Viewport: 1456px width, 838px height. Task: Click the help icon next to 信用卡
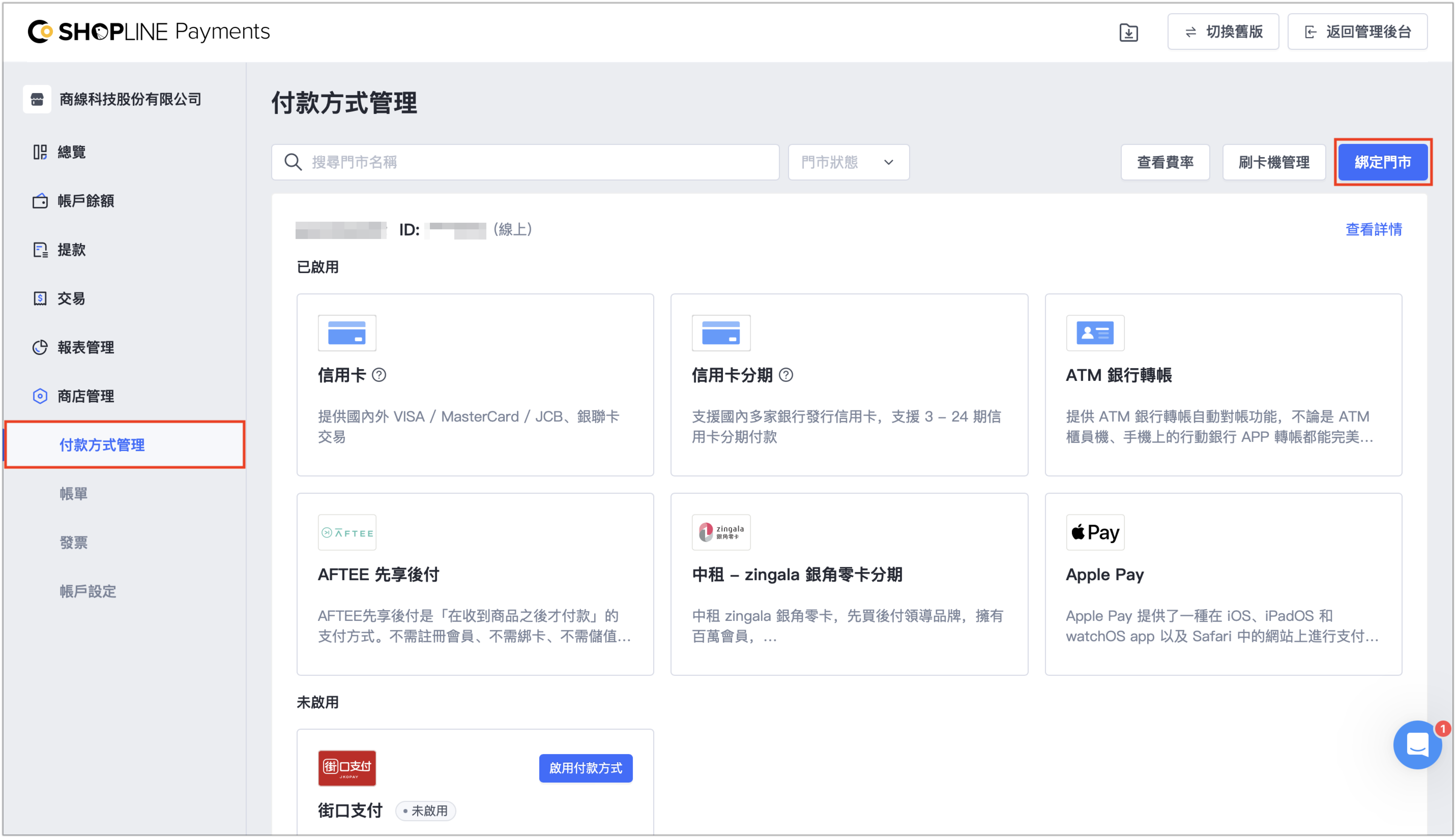[x=379, y=375]
